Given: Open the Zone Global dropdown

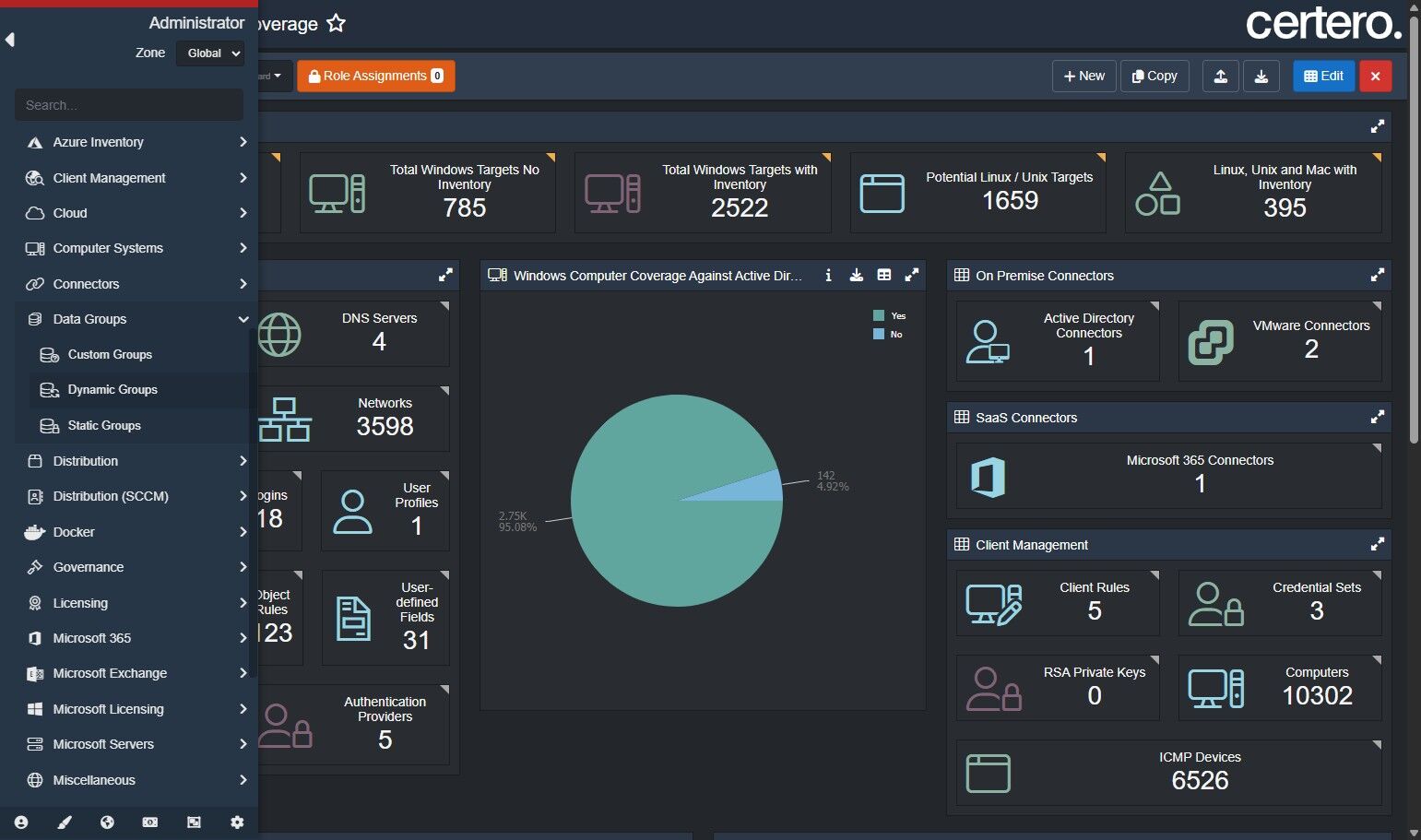Looking at the screenshot, I should coord(210,53).
